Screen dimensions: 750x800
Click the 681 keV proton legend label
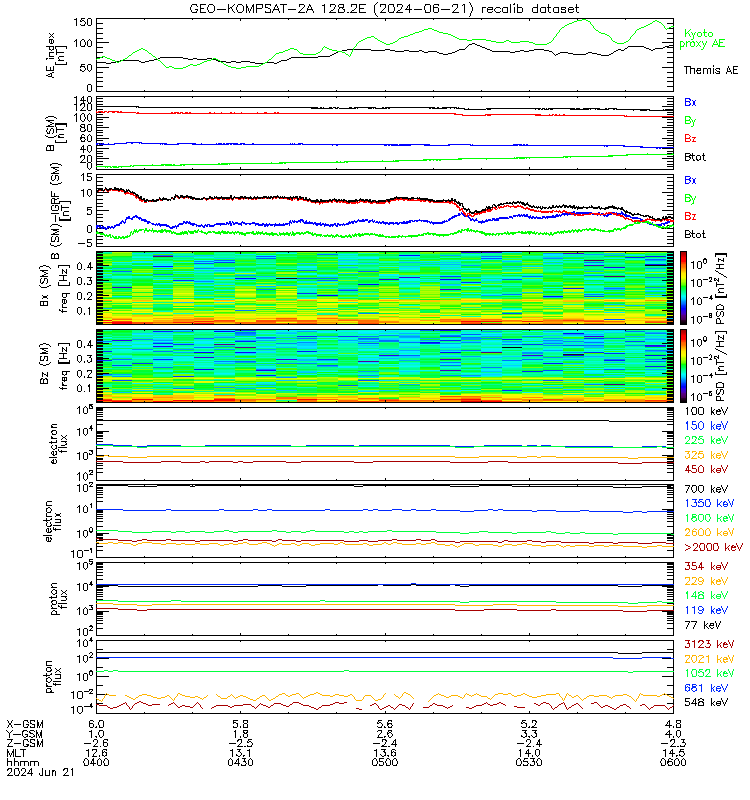click(x=706, y=688)
